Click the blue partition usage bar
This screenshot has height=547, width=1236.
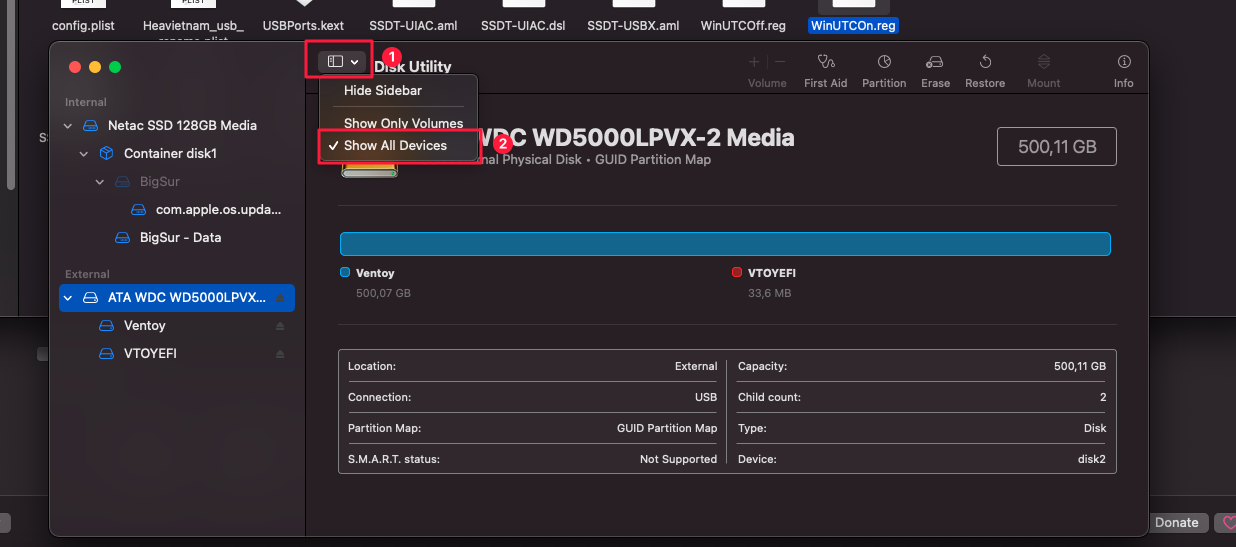[x=725, y=244]
